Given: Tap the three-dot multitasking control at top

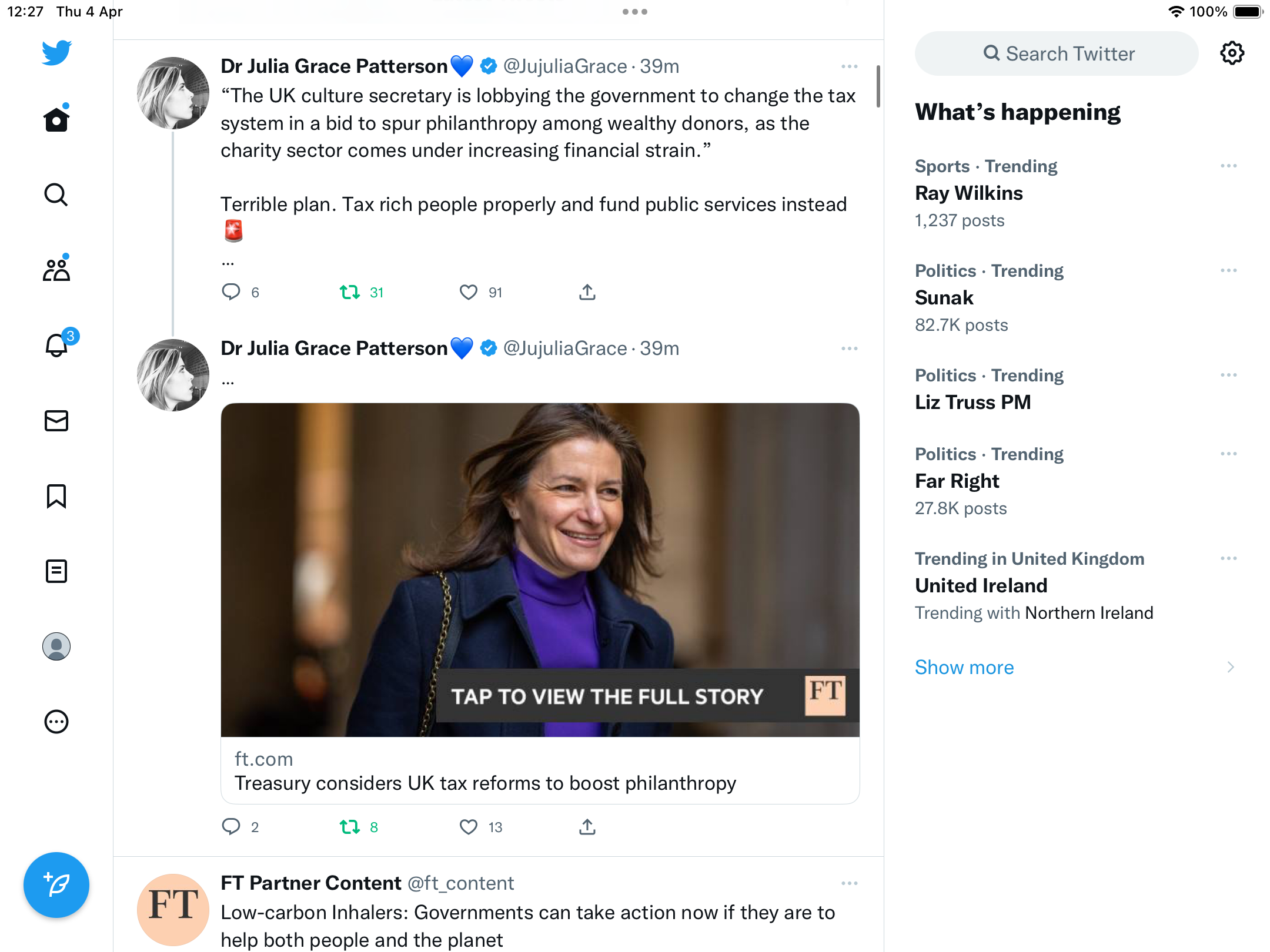Looking at the screenshot, I should [635, 12].
